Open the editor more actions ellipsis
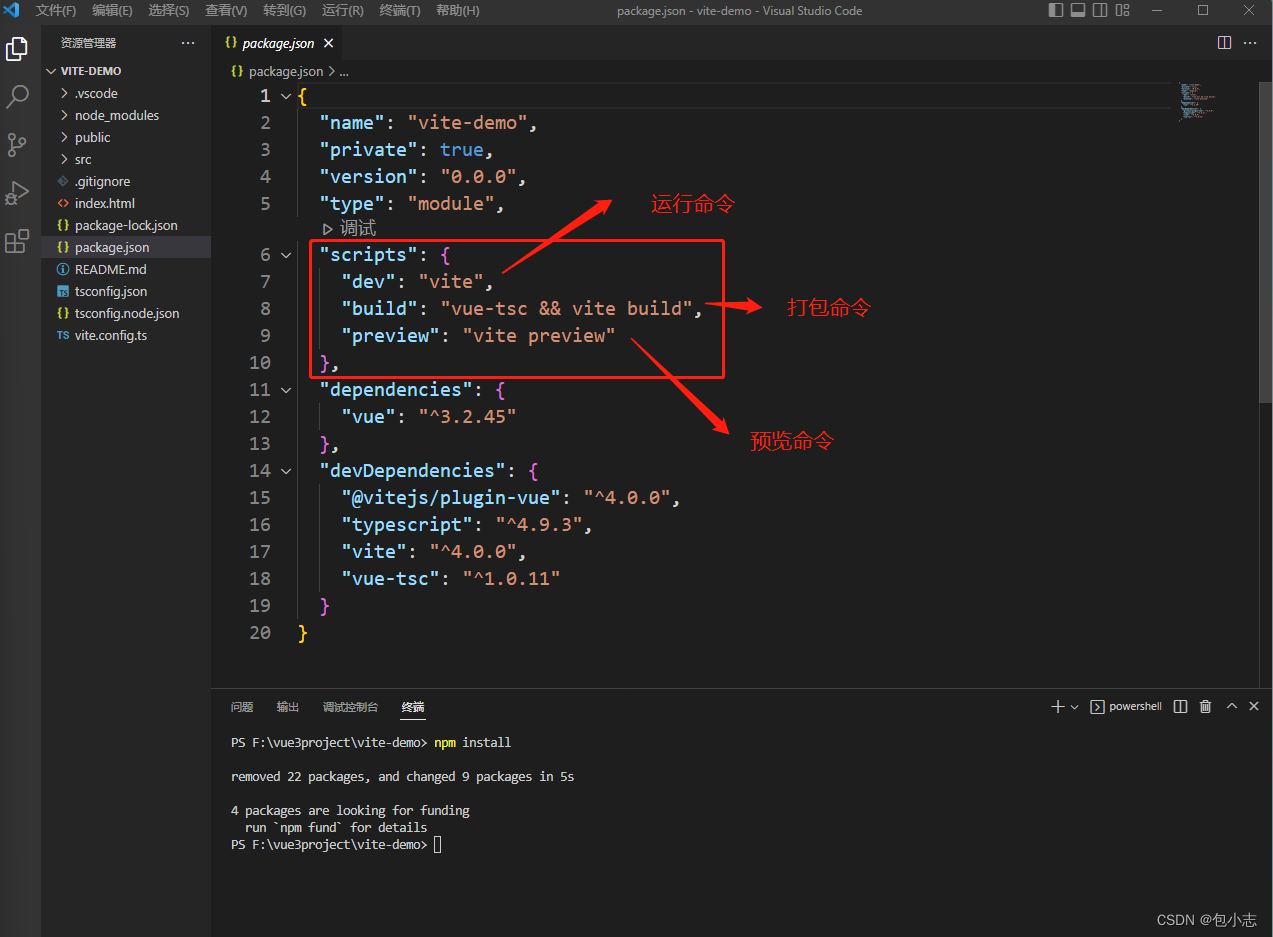This screenshot has width=1273, height=937. tap(1250, 43)
